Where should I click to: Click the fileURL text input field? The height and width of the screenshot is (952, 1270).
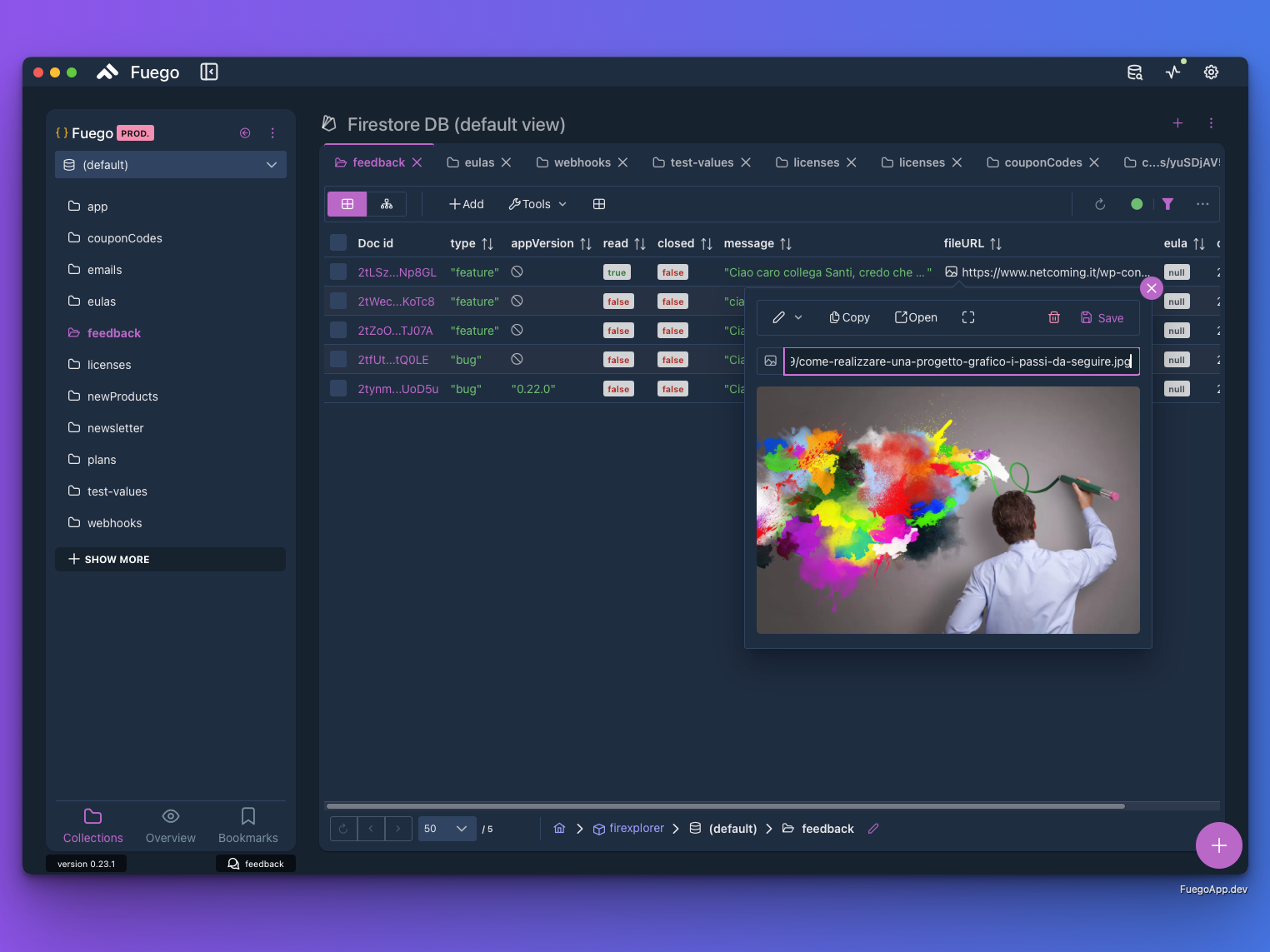pyautogui.click(x=962, y=361)
